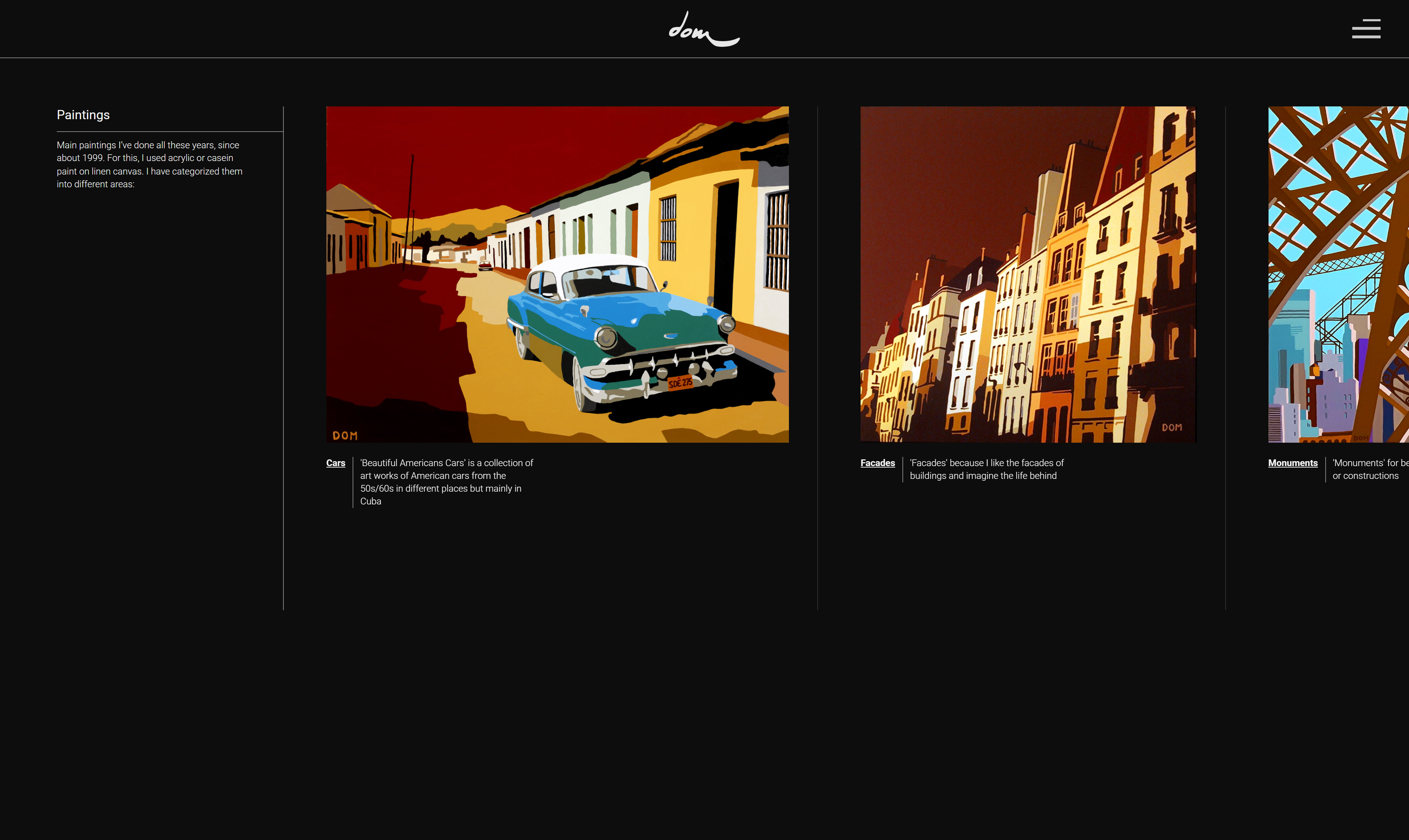Click the DOM signature on car painting

[x=344, y=435]
